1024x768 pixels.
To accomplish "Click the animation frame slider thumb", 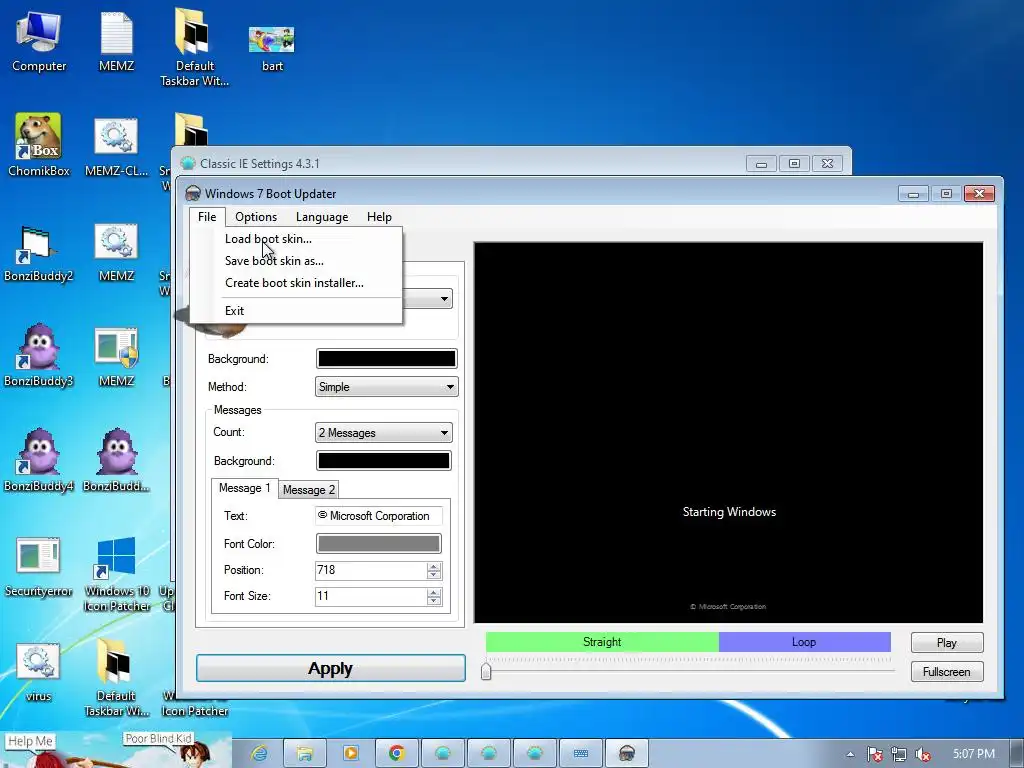I will click(486, 671).
